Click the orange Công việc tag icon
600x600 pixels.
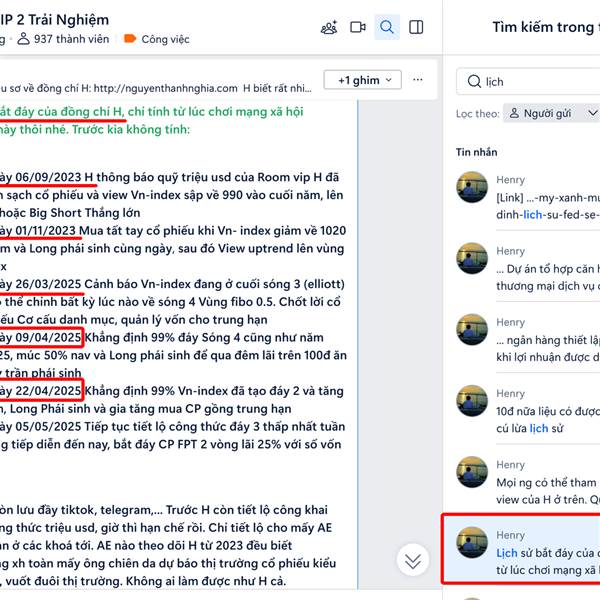(130, 39)
